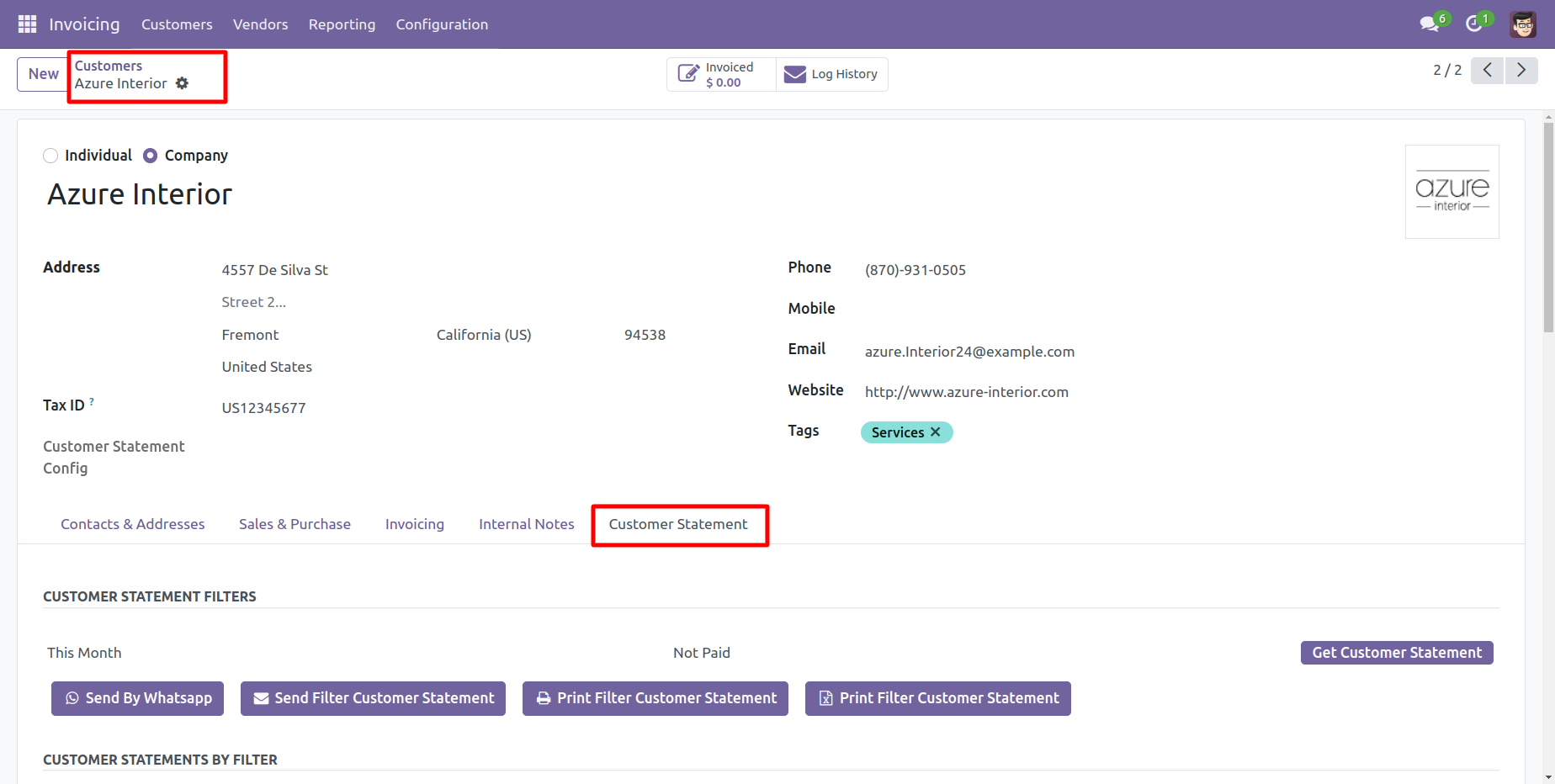Click the Azure Interior logo image

(1452, 192)
